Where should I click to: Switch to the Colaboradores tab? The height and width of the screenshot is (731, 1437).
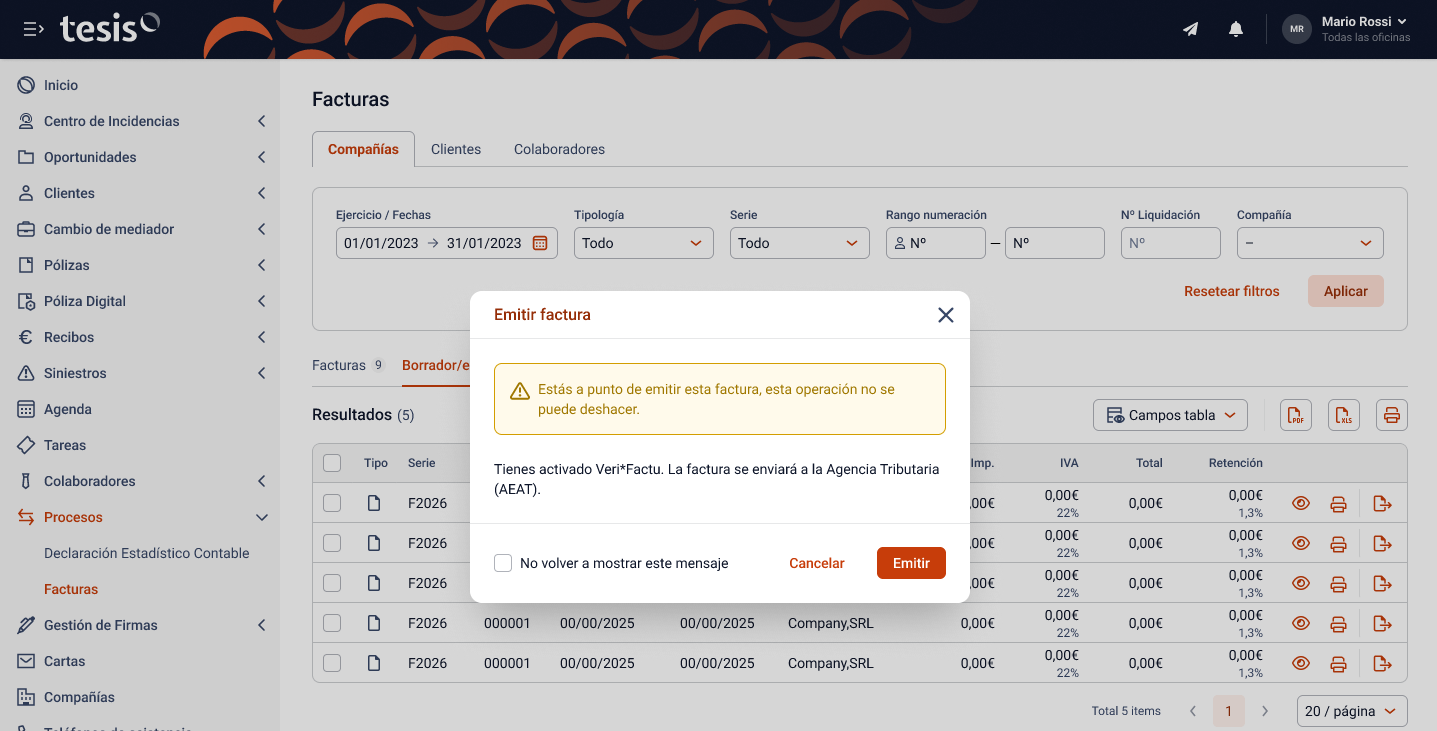tap(559, 149)
